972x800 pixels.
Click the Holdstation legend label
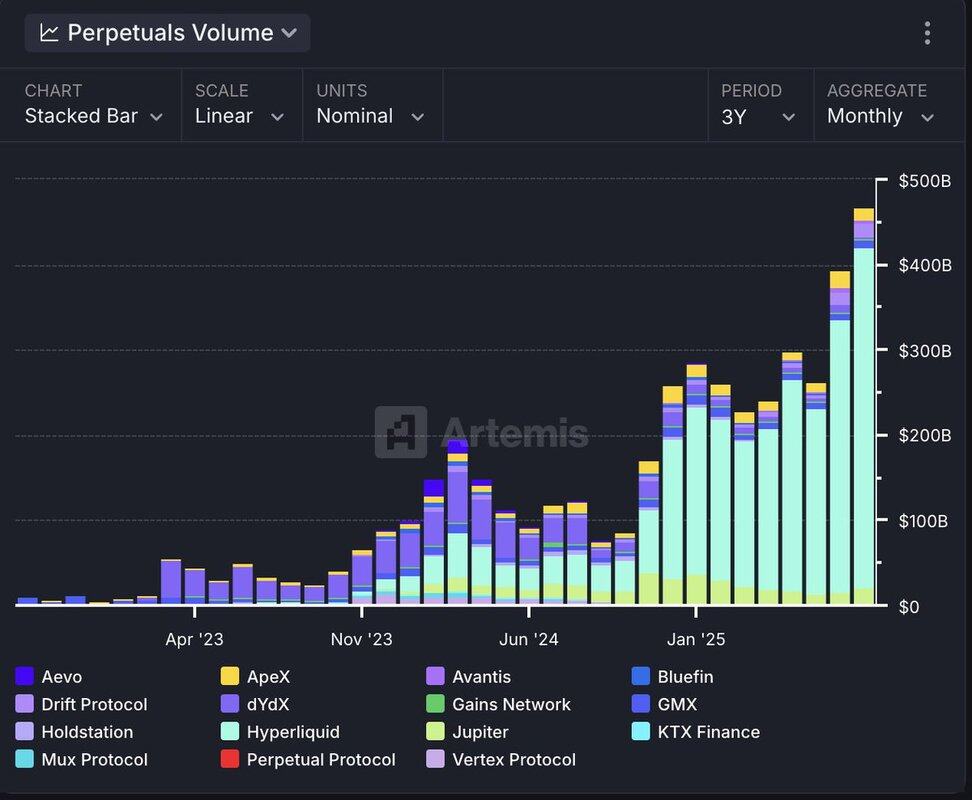tap(87, 732)
